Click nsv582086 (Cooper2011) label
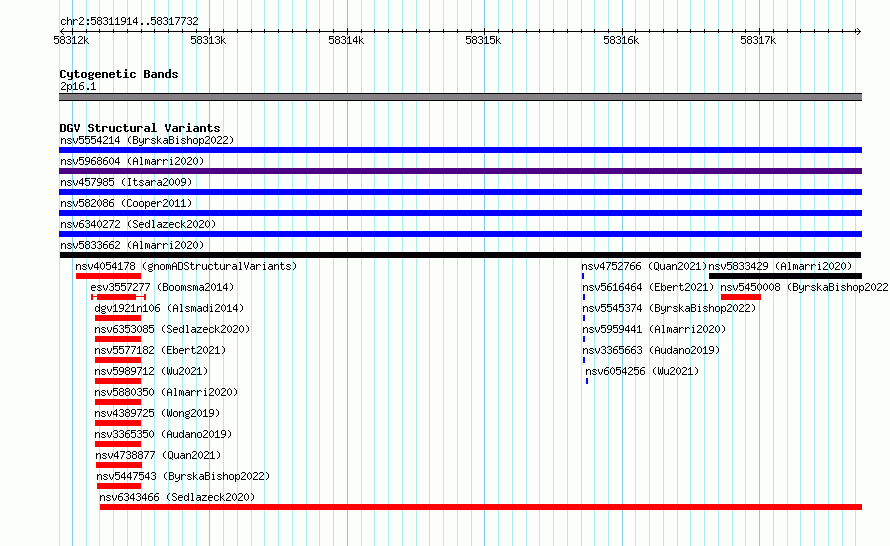Image resolution: width=890 pixels, height=546 pixels. tap(126, 203)
